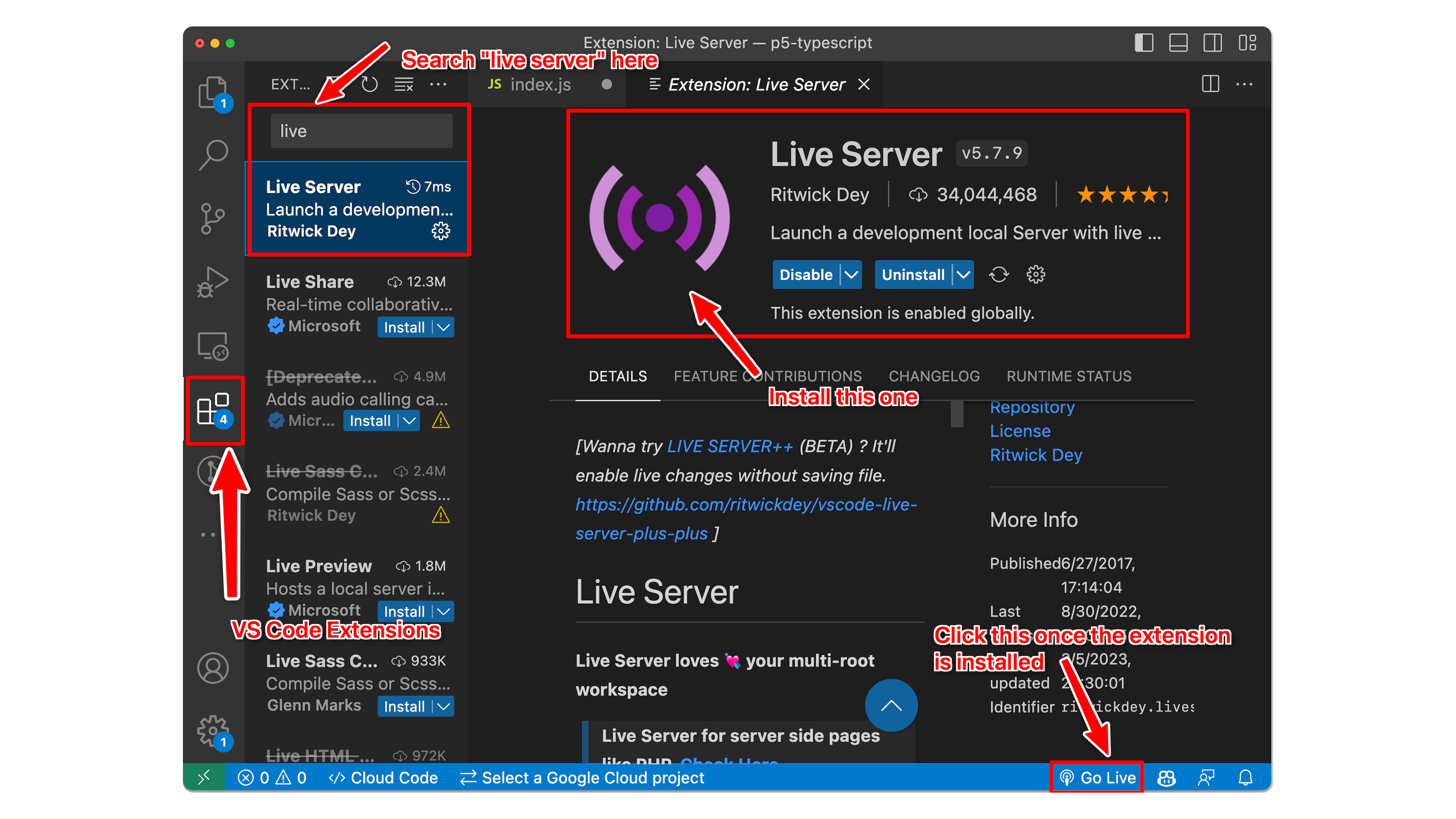Clear extensions search results
The width and height of the screenshot is (1456, 819).
pos(404,85)
